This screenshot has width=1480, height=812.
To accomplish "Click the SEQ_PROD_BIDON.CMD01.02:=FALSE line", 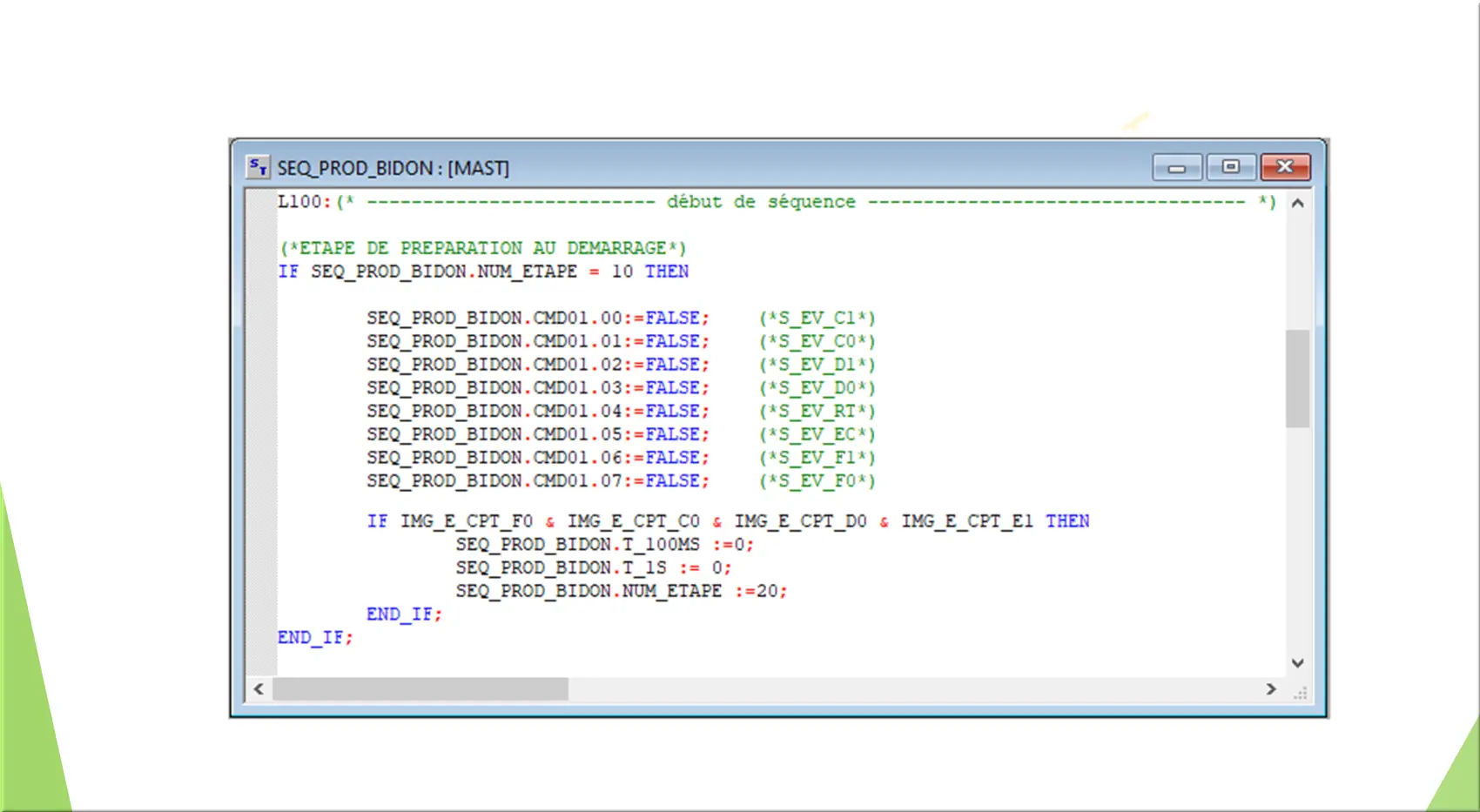I will [x=538, y=365].
